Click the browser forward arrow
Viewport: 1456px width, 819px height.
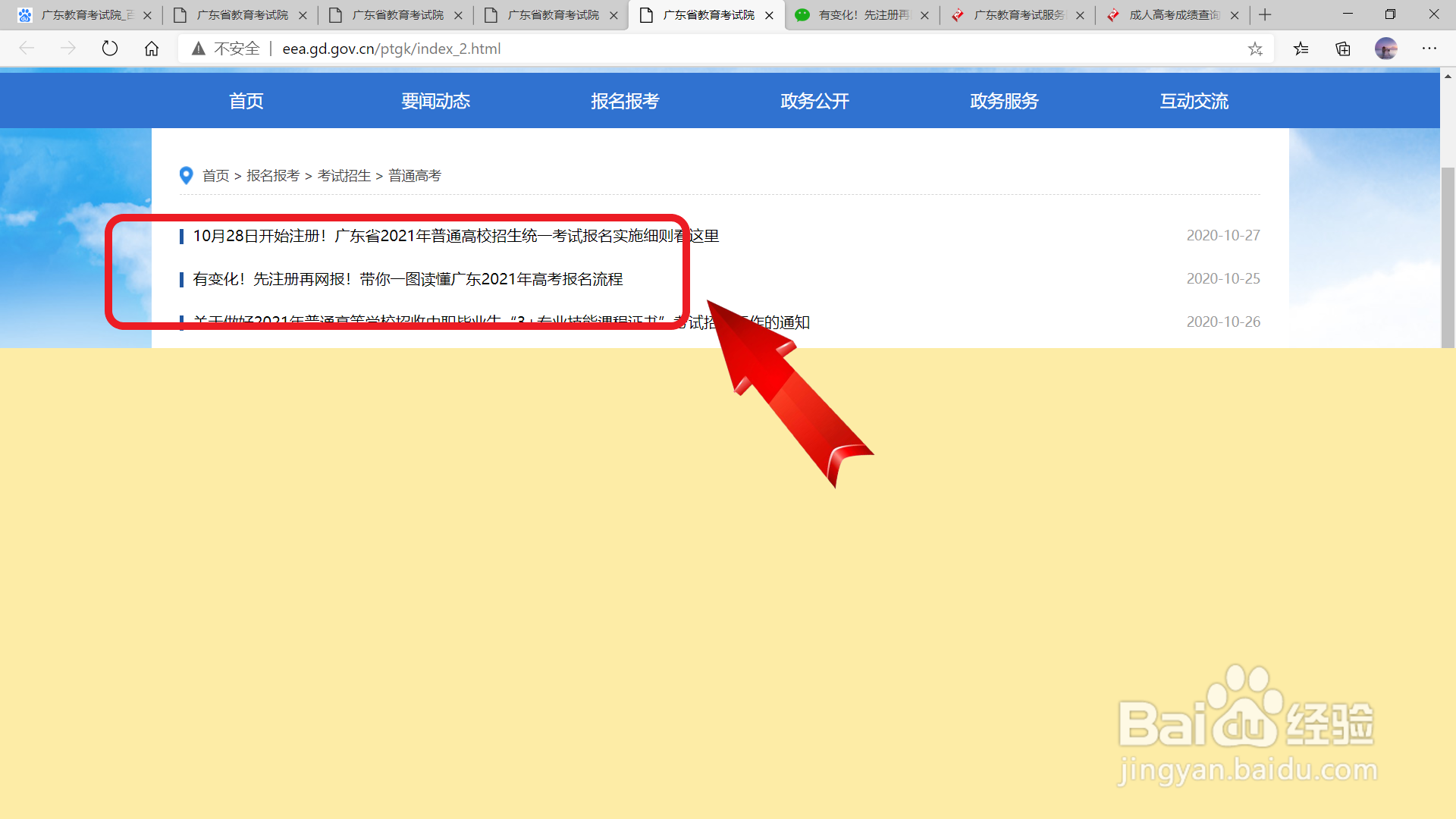[68, 49]
